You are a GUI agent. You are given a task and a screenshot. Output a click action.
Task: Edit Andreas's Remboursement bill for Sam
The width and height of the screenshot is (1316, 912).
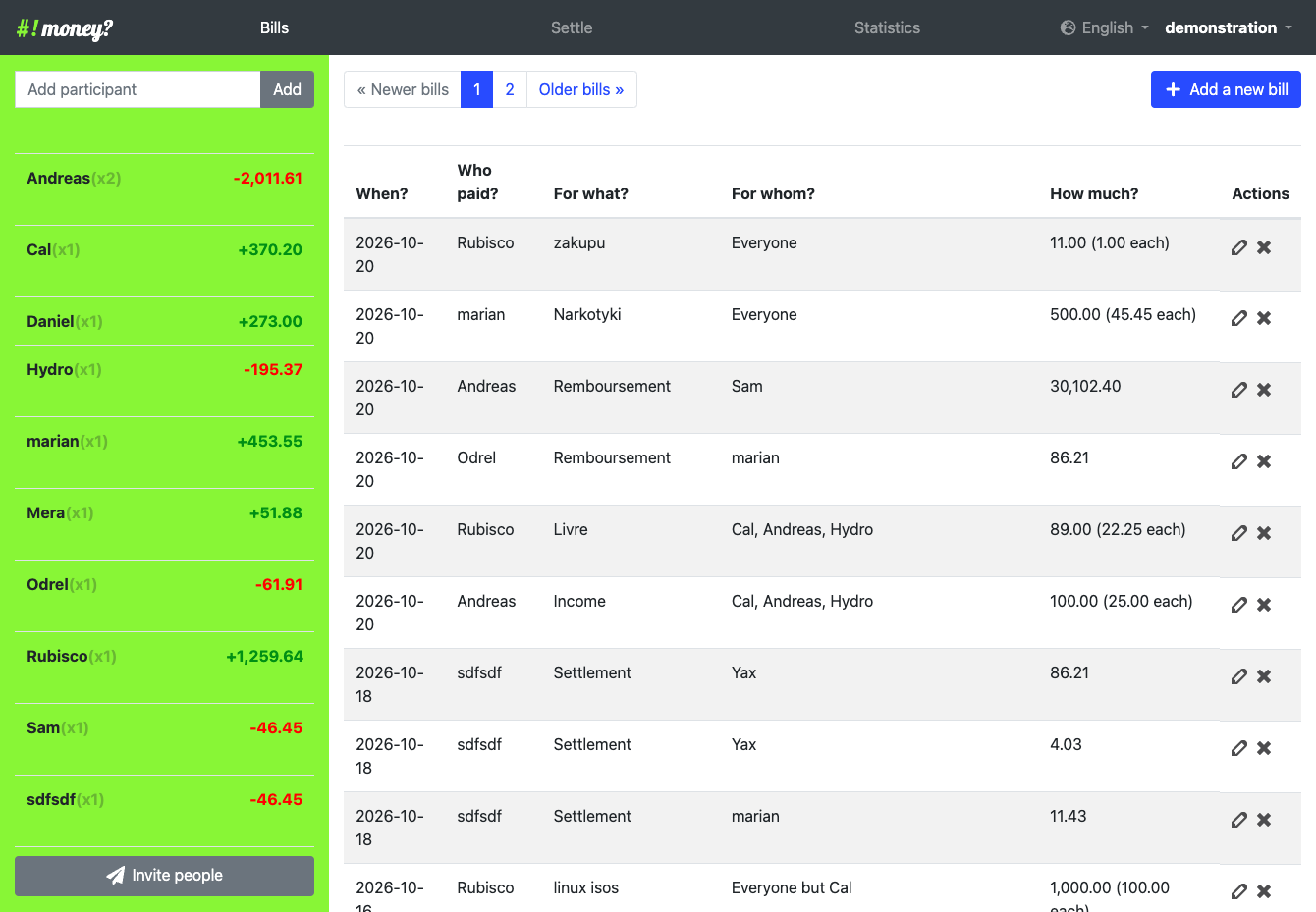point(1239,390)
